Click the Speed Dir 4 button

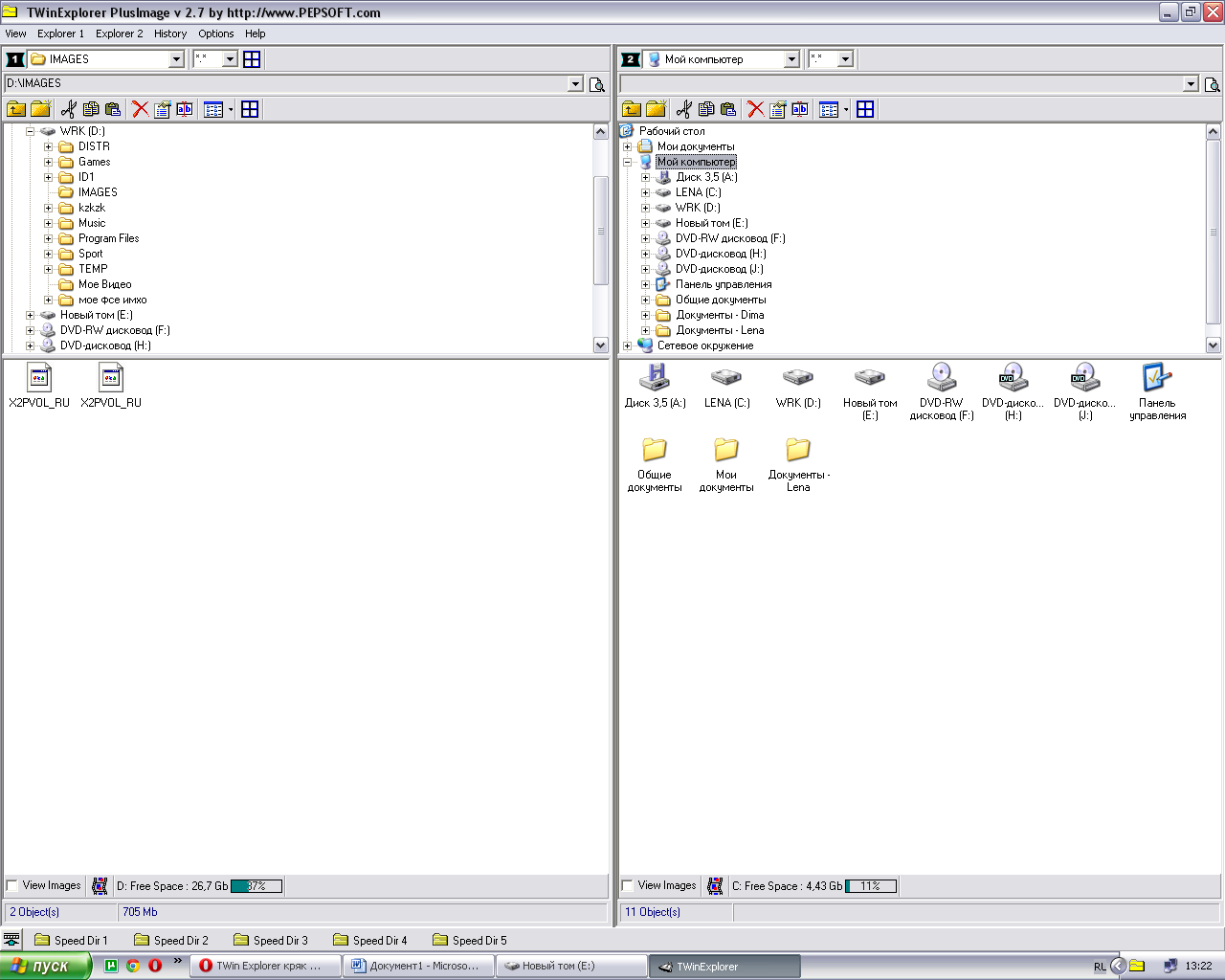[x=370, y=940]
